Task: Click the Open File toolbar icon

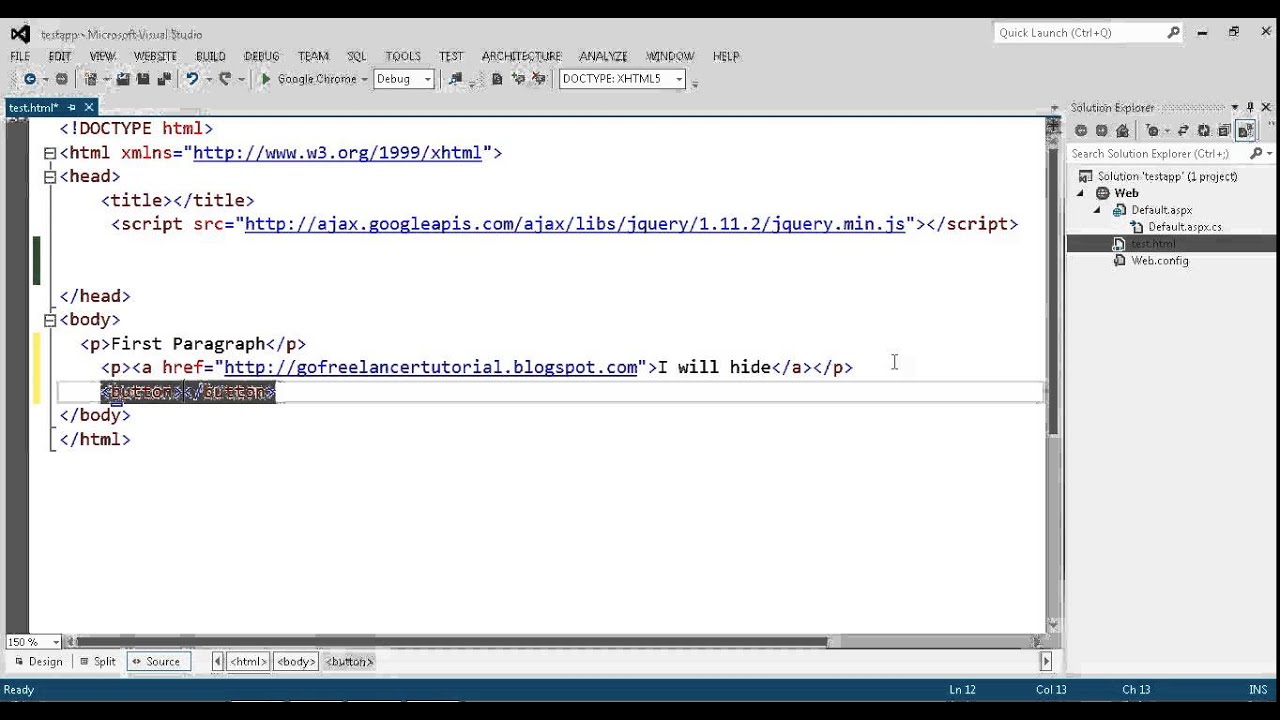Action: point(123,79)
